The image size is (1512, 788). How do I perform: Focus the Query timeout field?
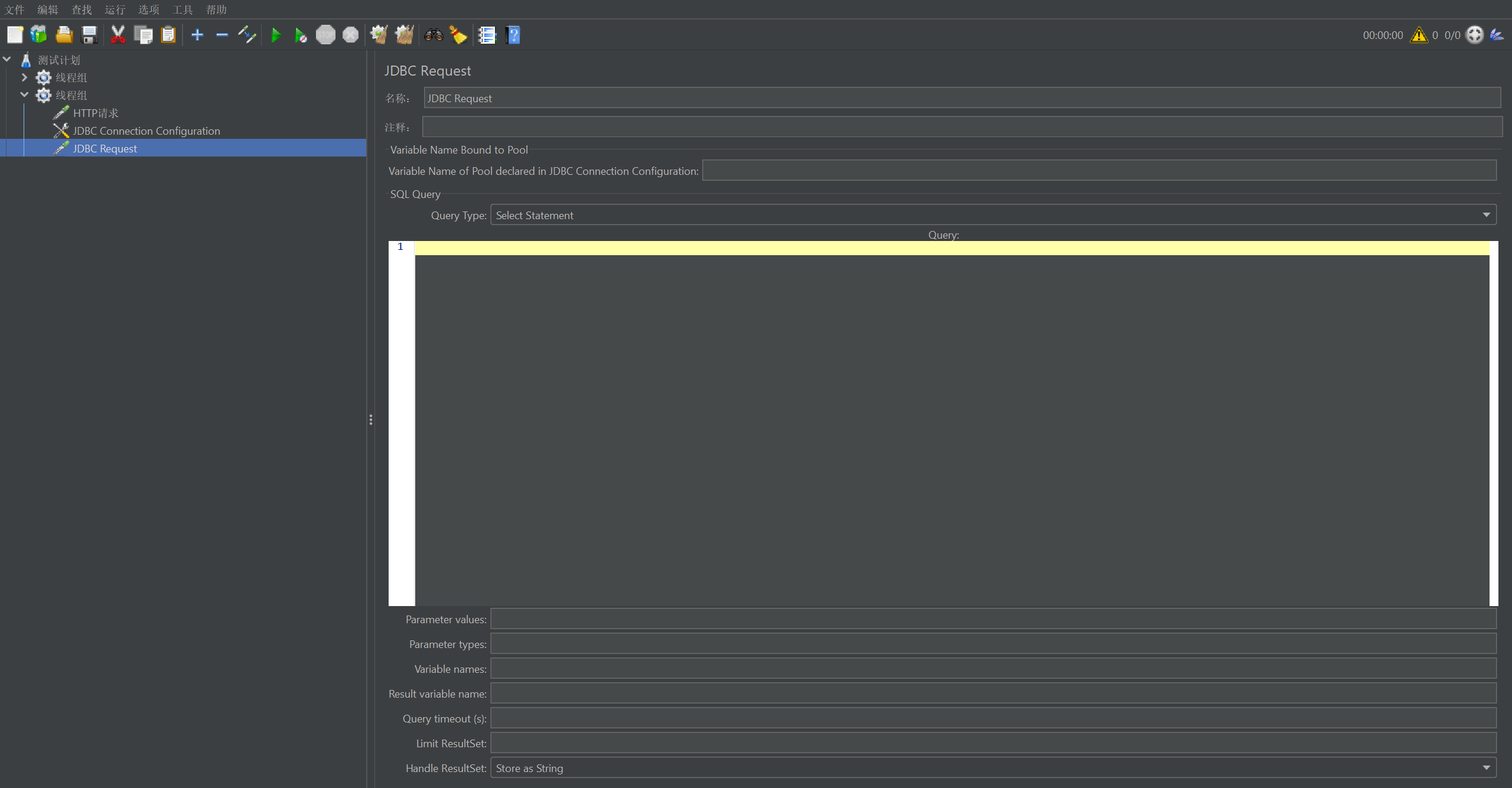click(x=993, y=718)
